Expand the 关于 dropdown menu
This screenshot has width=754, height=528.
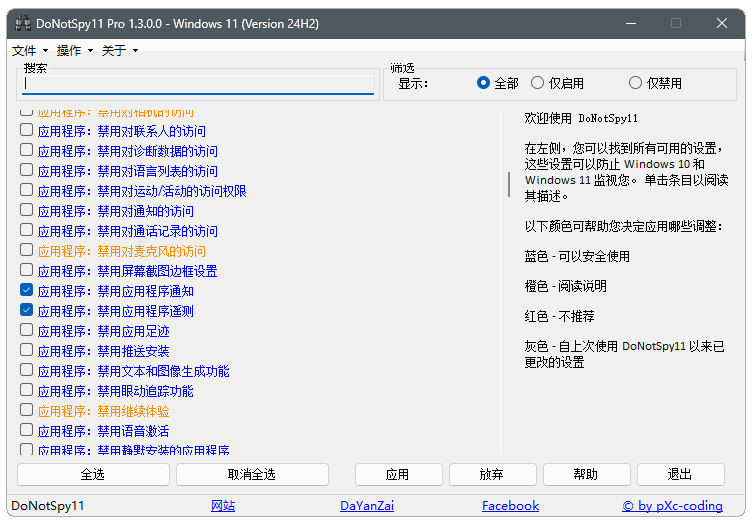tap(114, 50)
